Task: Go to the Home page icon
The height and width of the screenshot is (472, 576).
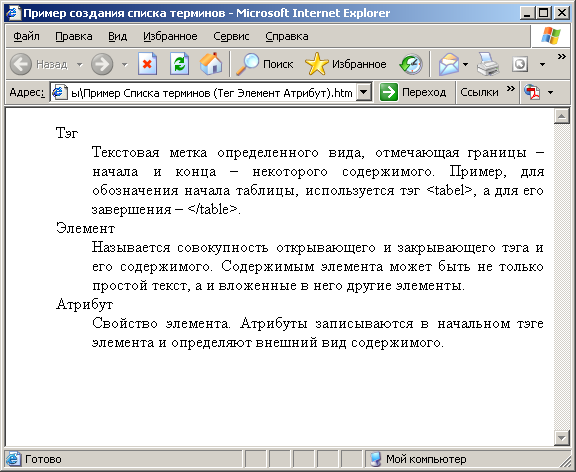Action: [211, 64]
